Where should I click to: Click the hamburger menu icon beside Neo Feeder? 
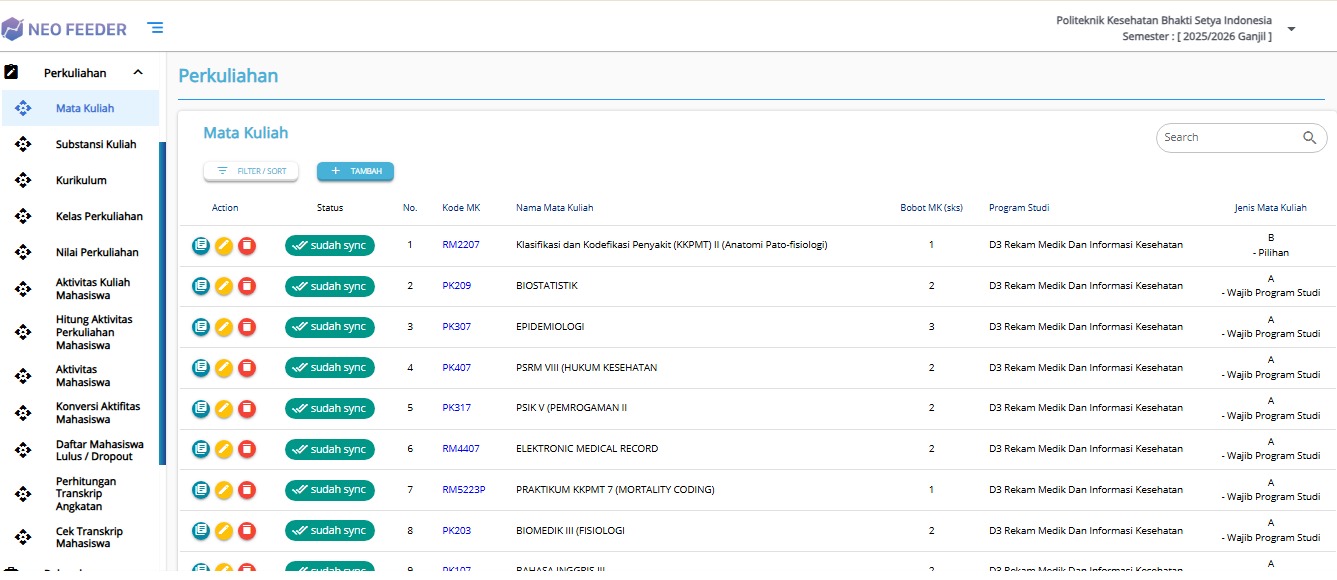pyautogui.click(x=155, y=28)
